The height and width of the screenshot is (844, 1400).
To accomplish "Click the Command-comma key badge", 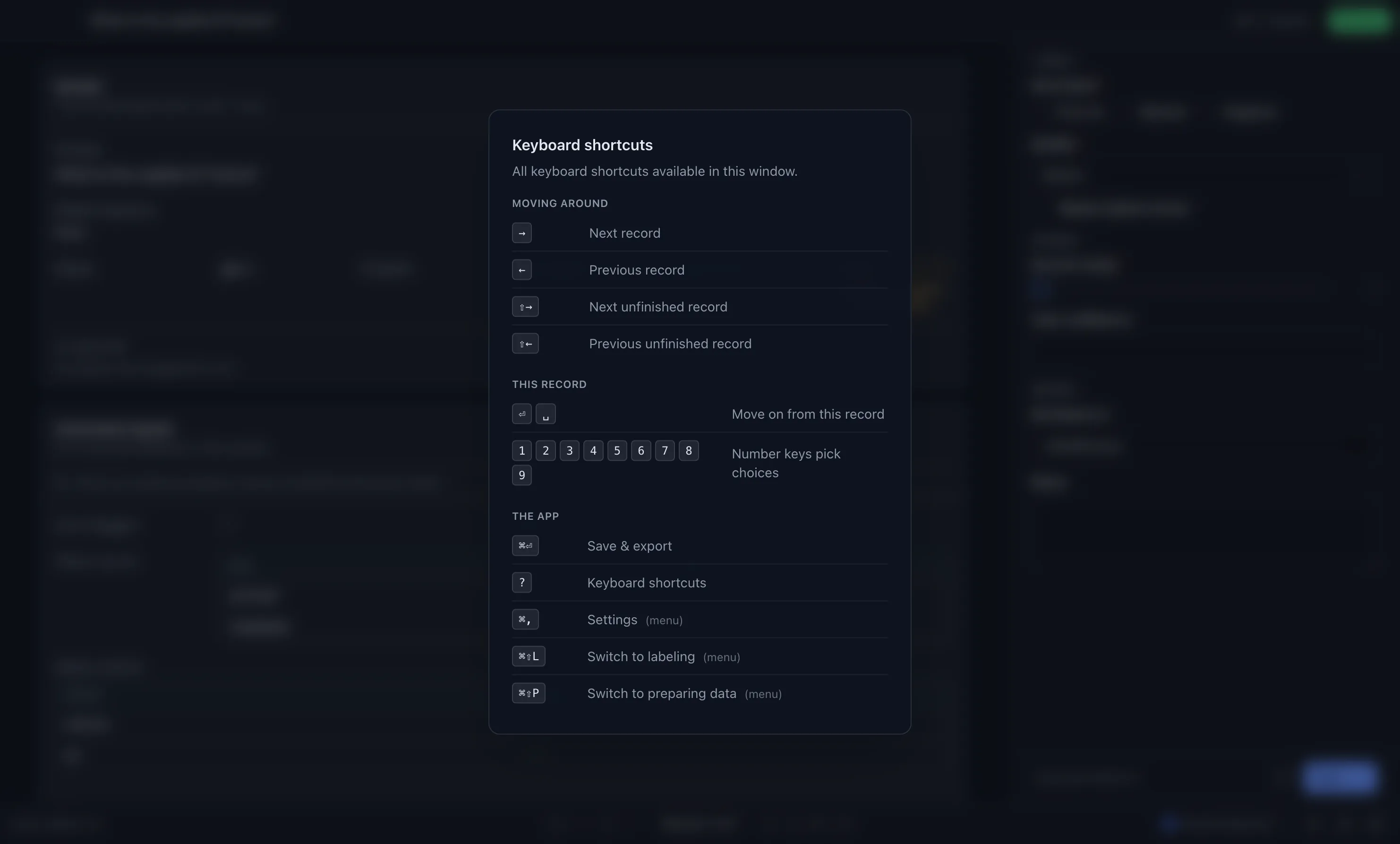I will [525, 620].
